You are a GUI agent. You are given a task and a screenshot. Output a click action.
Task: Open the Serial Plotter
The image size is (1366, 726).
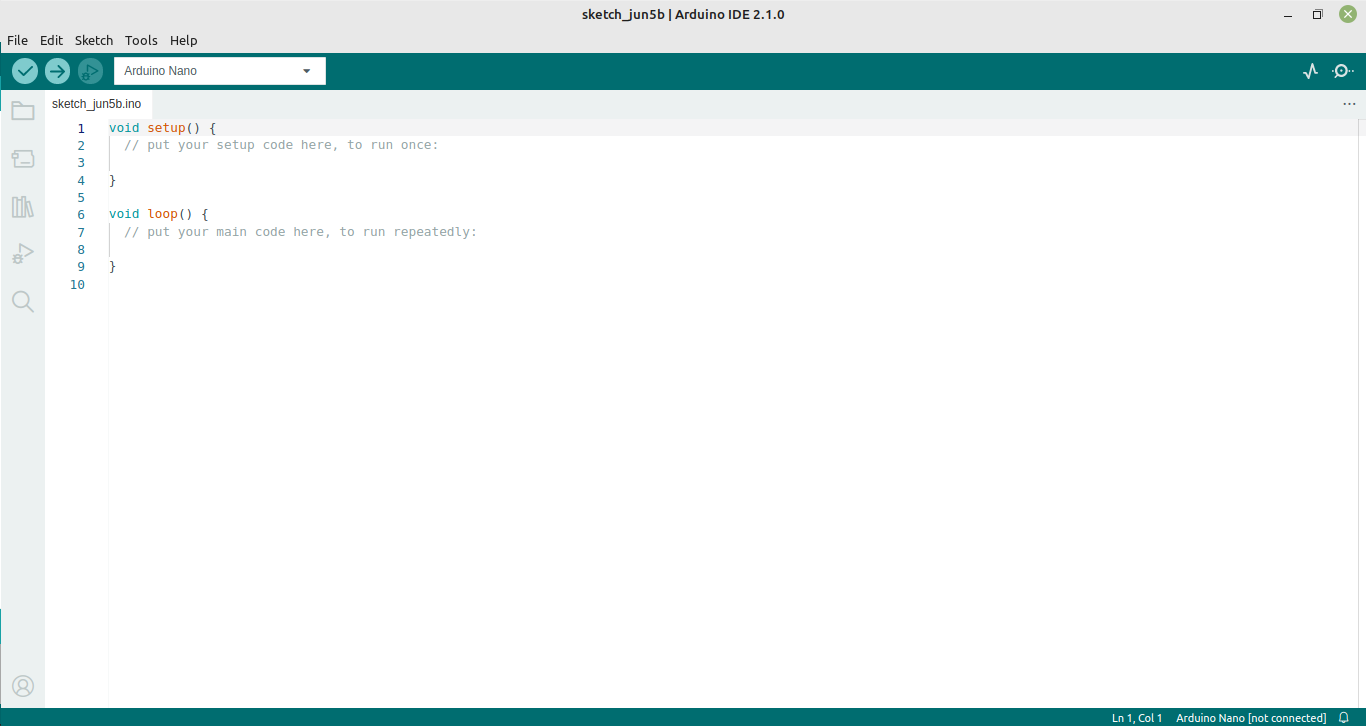pyautogui.click(x=1310, y=71)
